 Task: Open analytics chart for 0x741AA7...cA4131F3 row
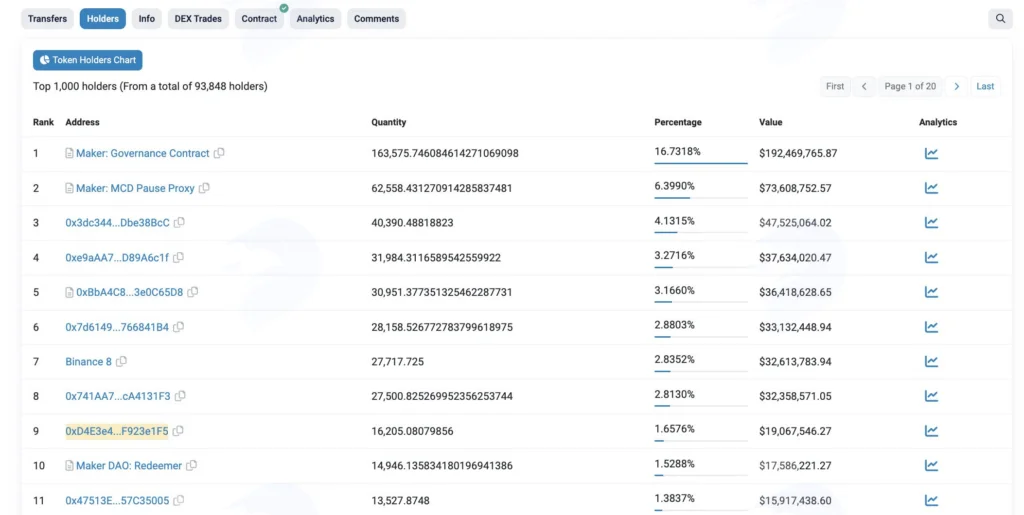pos(931,396)
